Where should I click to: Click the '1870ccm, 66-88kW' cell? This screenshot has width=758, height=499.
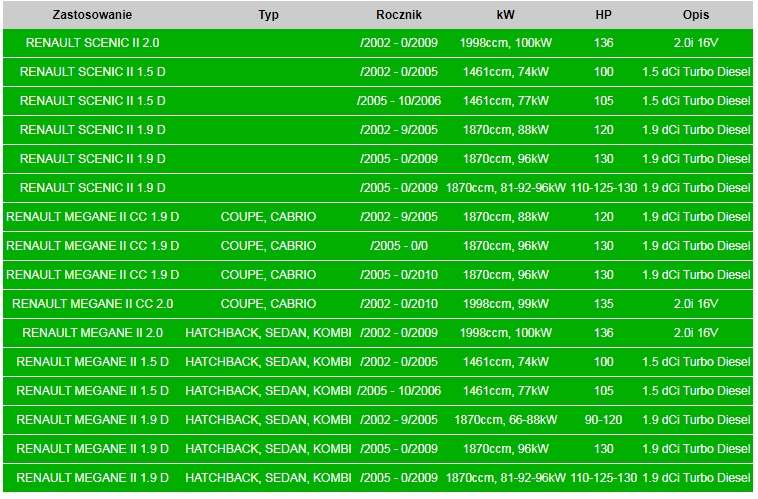coord(506,420)
